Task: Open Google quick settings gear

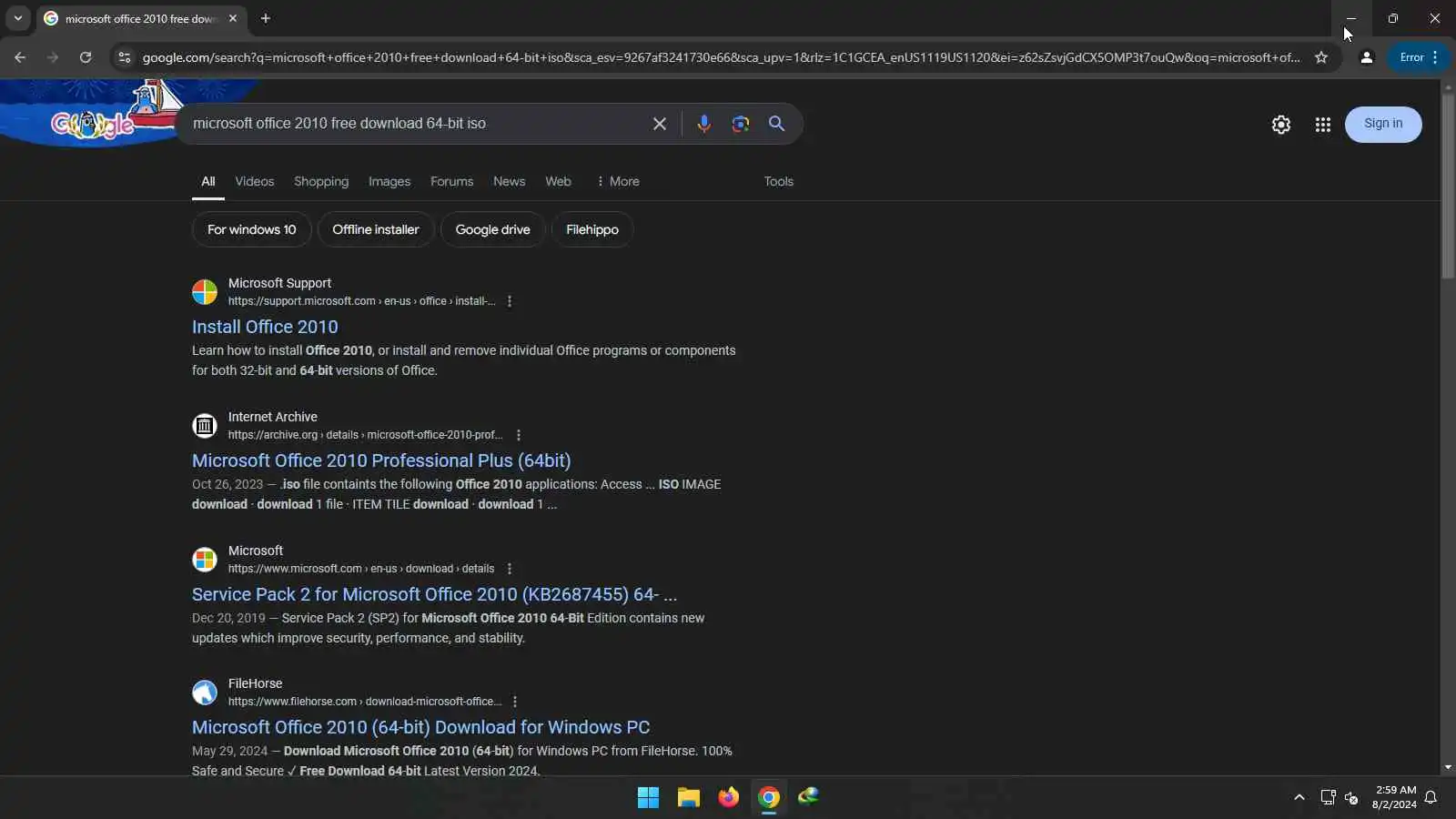Action: (1281, 125)
